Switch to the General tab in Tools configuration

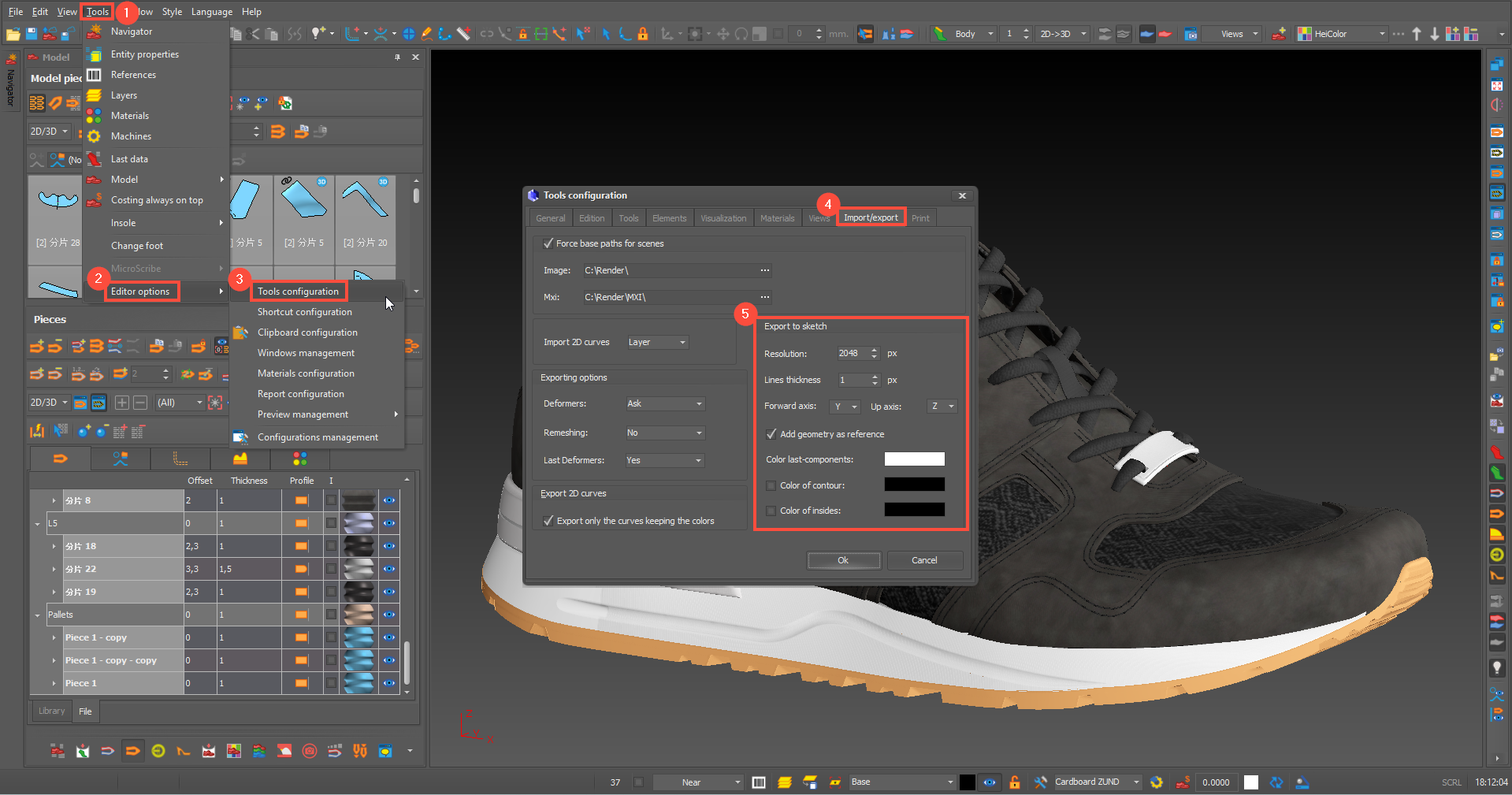coord(550,218)
